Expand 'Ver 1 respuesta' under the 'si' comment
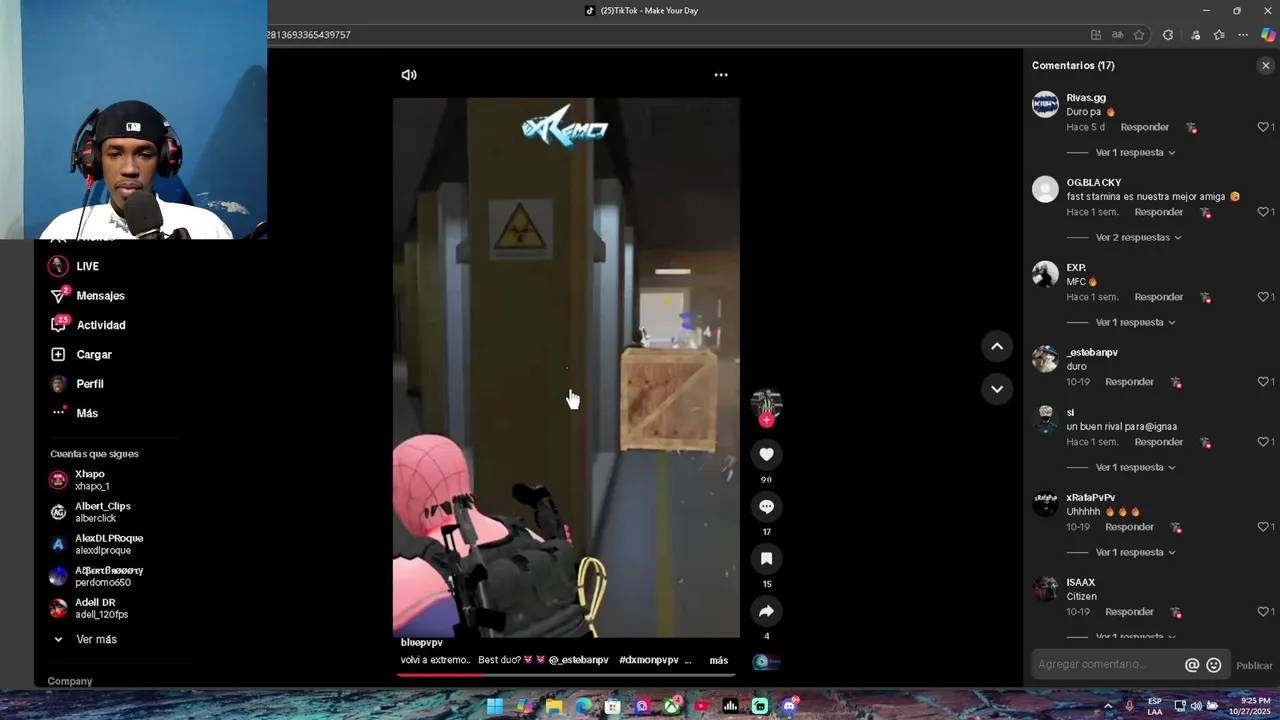The image size is (1280, 720). coord(1135,468)
